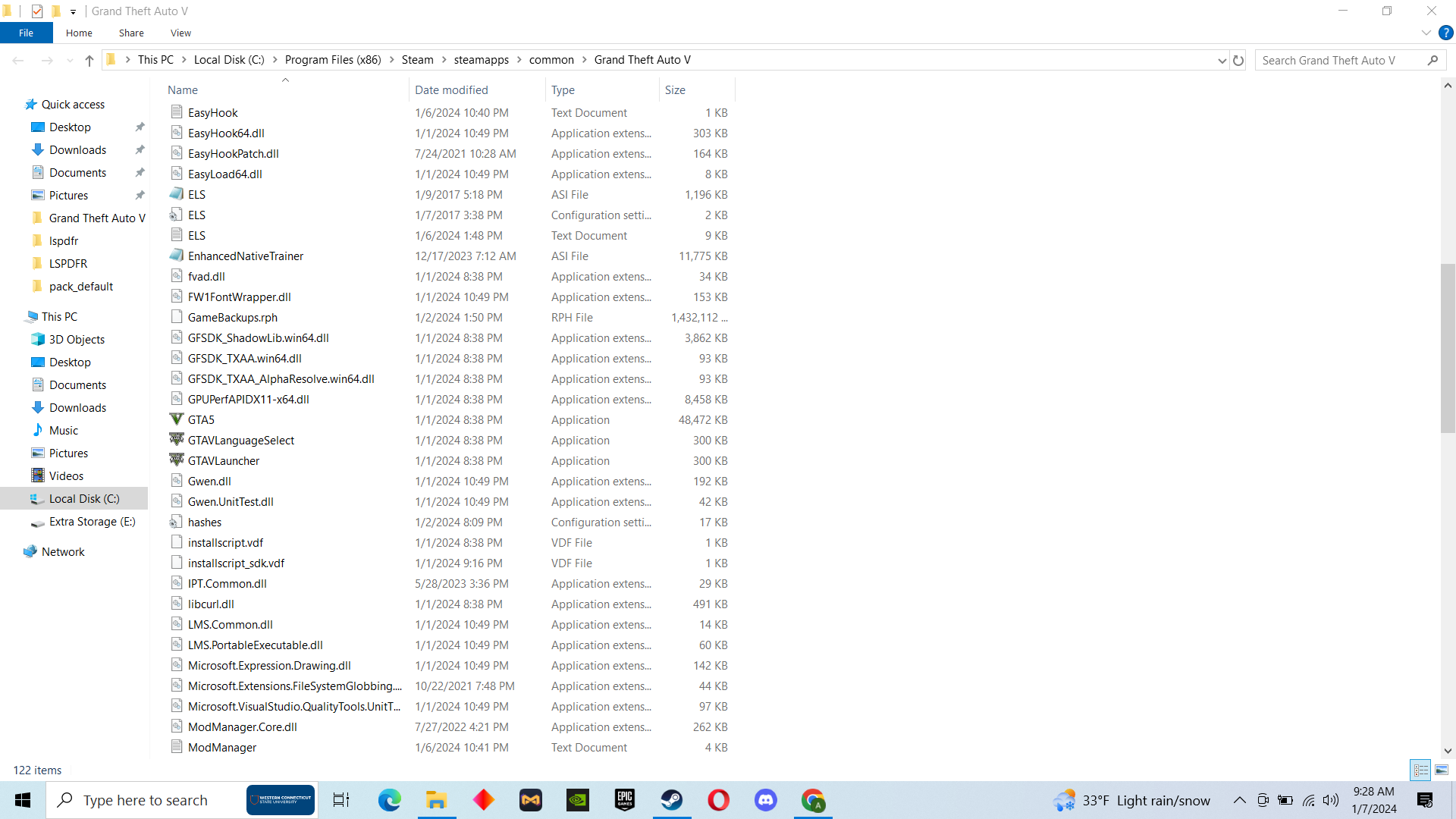
Task: Click the GTA5 application icon
Action: [x=177, y=419]
